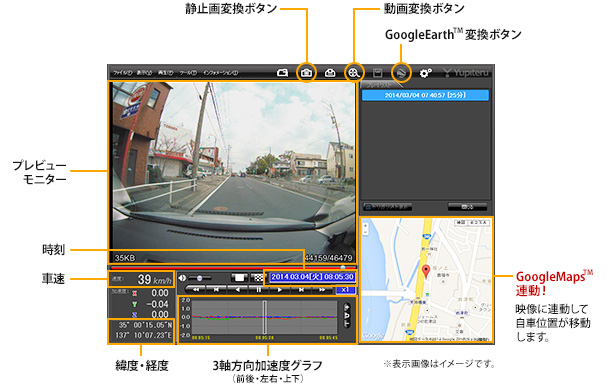Open settings with the gear icon
Viewport: 607px width, 388px height.
click(x=425, y=72)
